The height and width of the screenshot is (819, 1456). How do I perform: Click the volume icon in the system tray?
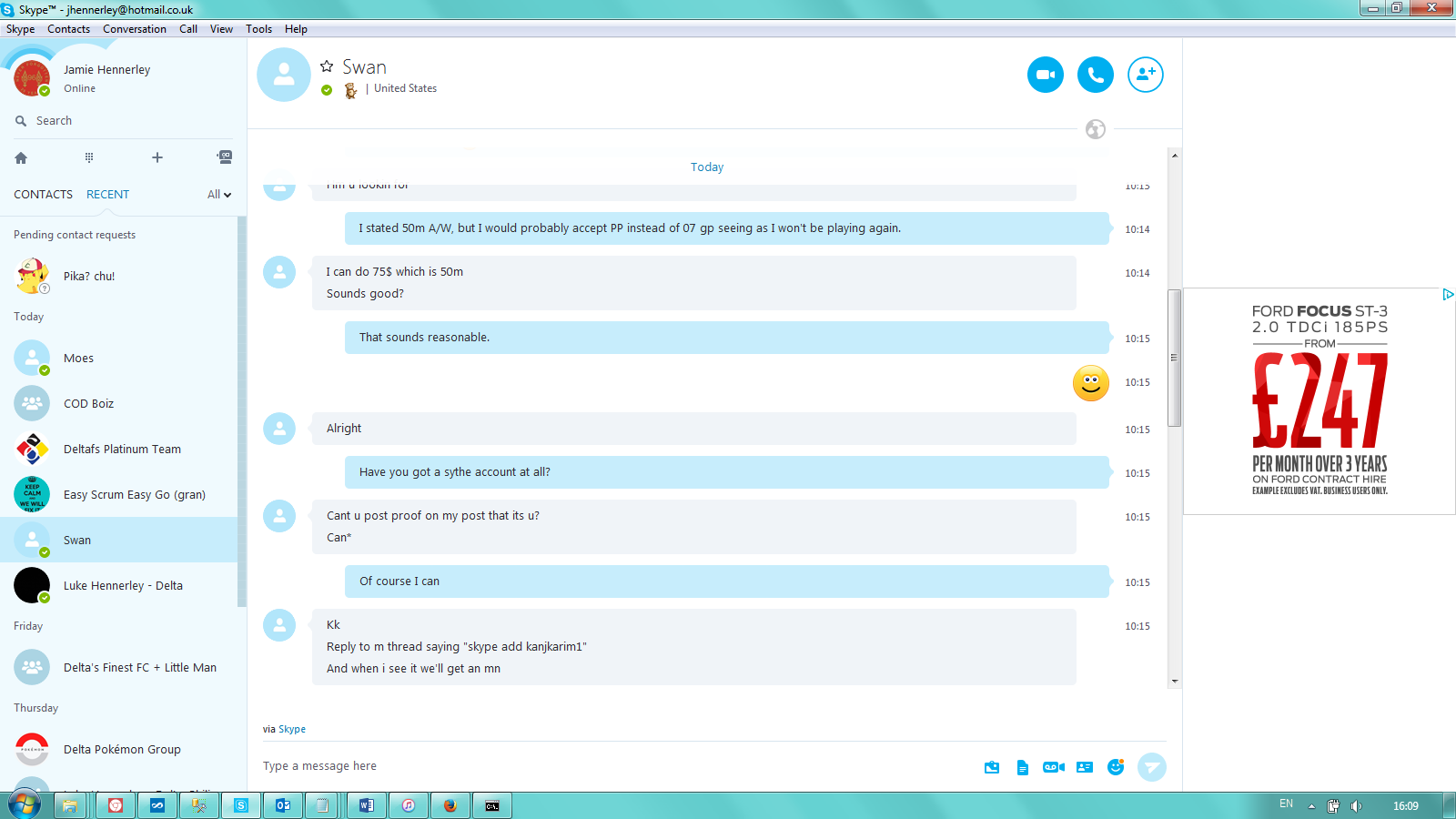click(x=1356, y=805)
